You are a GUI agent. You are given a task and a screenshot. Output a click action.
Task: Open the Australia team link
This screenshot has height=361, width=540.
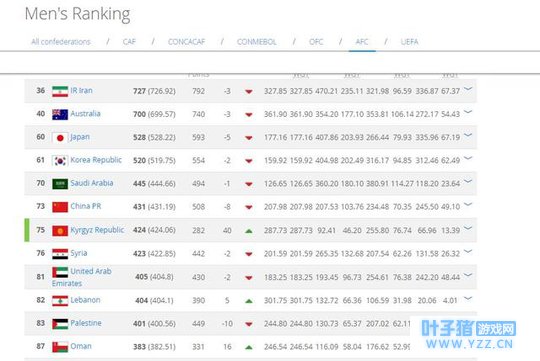pos(85,114)
